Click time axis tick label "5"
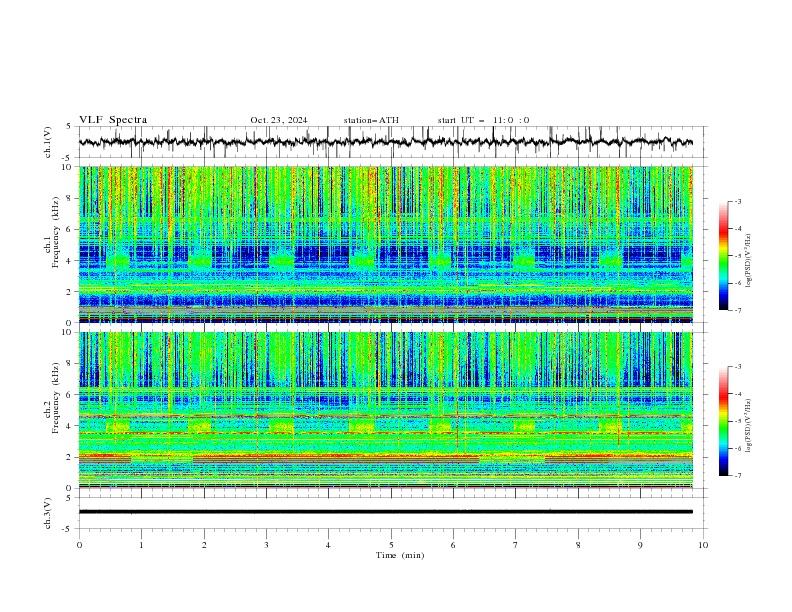Screen dimensions: 792x612 391,545
